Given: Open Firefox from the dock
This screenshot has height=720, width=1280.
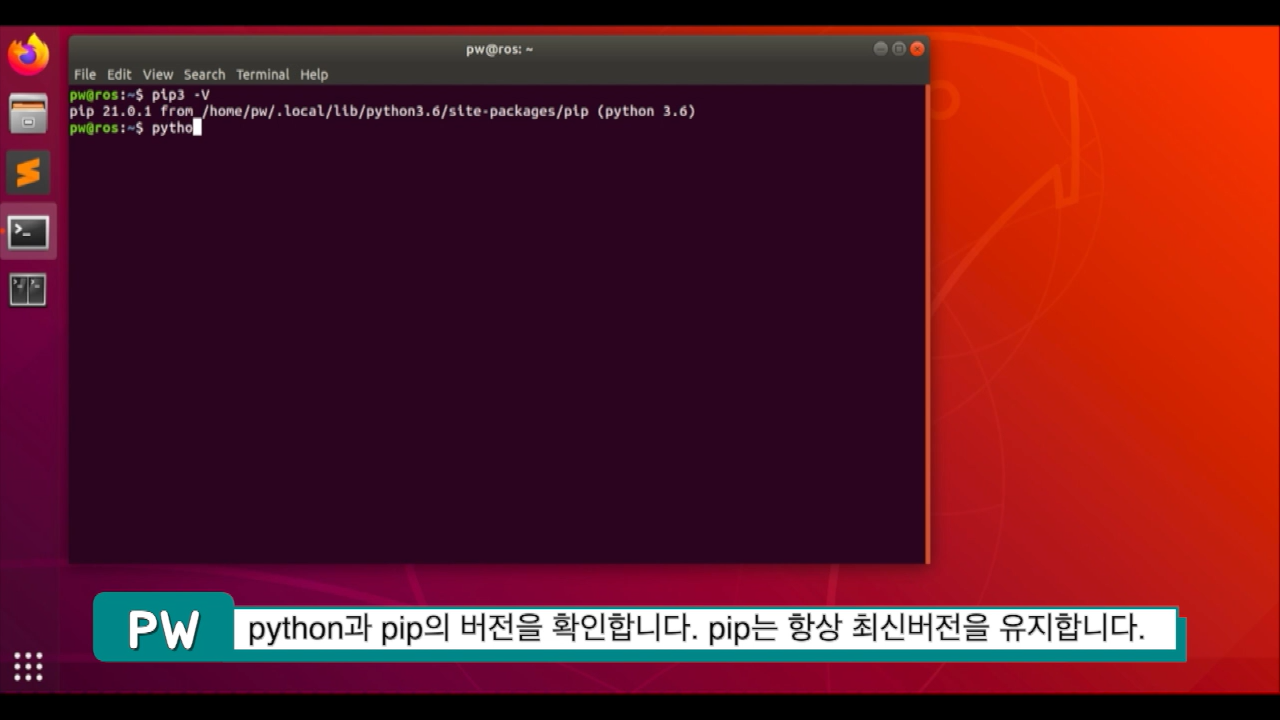Looking at the screenshot, I should [28, 55].
